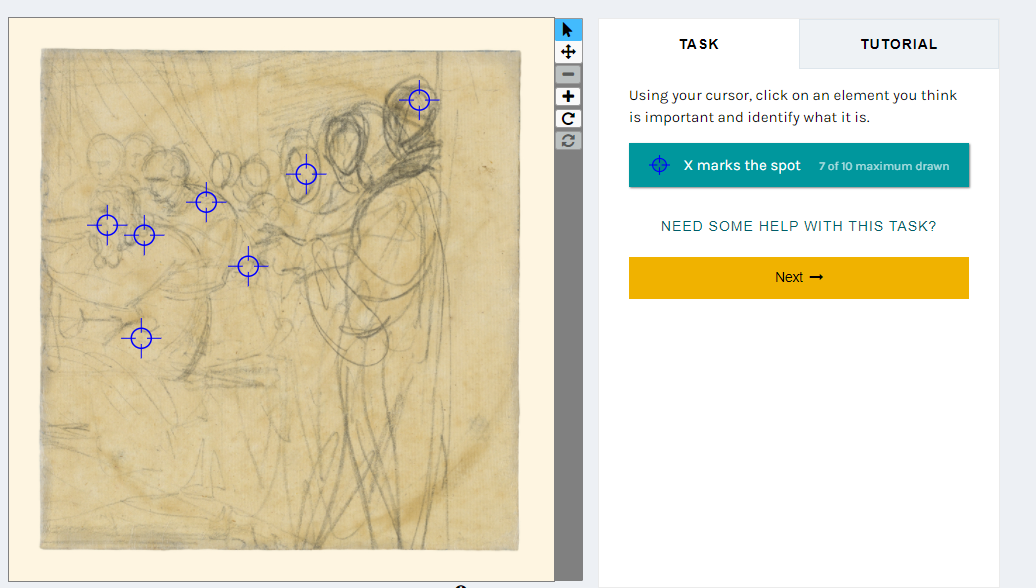The image size is (1036, 588).
Task: Zoom out with the minus button
Action: [568, 74]
